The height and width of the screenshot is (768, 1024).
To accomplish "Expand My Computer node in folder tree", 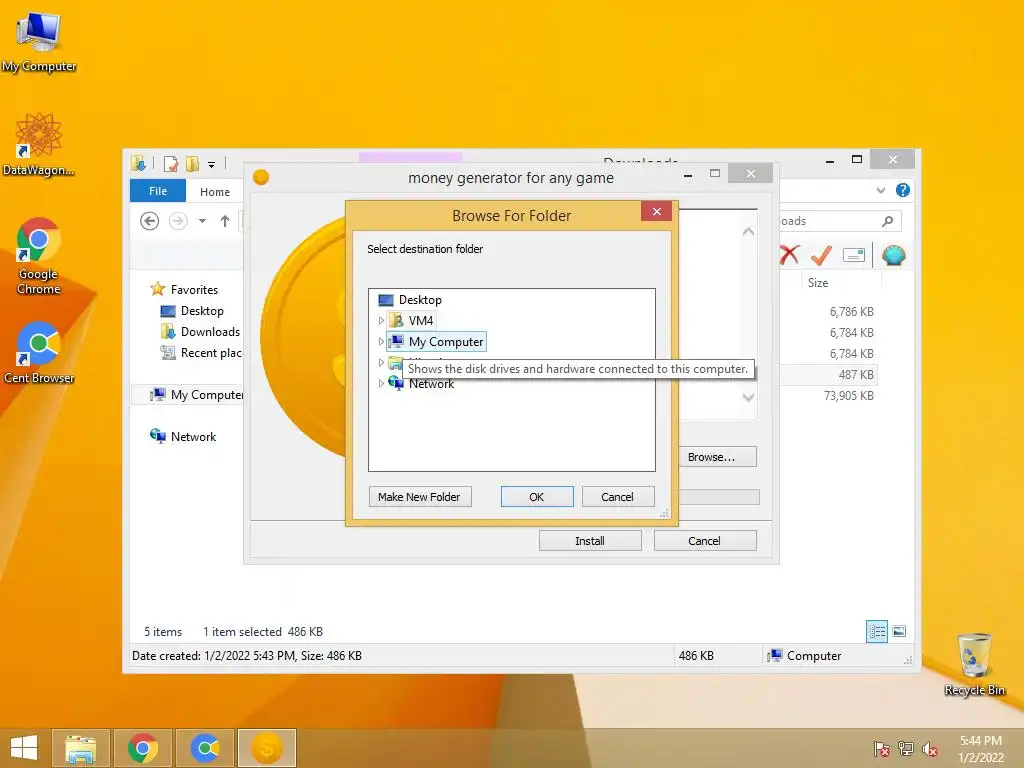I will [381, 342].
